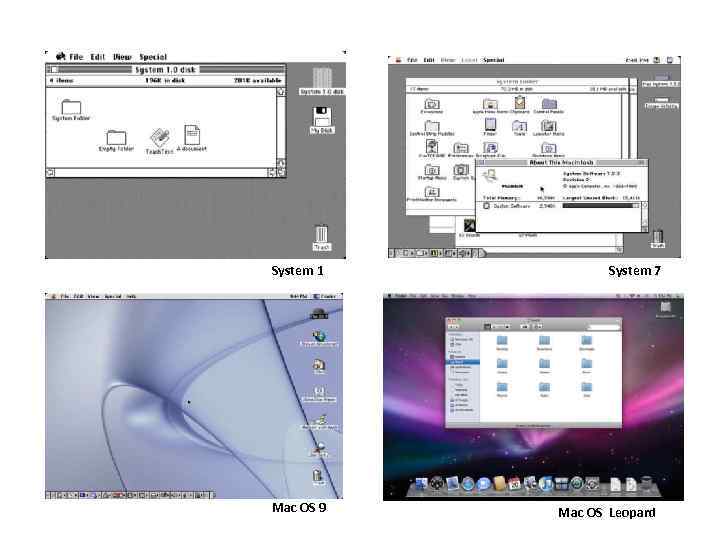Viewport: 720px width, 540px height.
Task: Select the Trash icon on Mac OS 9 desktop
Action: click(318, 475)
